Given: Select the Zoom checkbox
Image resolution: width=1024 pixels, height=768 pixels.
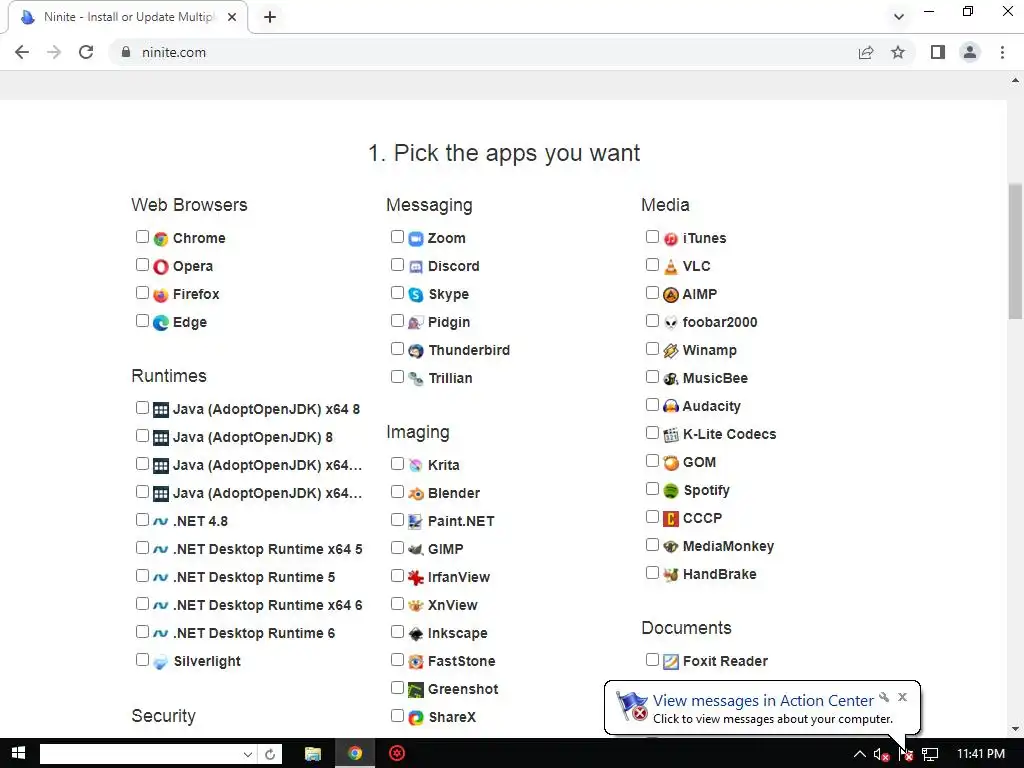Looking at the screenshot, I should [397, 236].
